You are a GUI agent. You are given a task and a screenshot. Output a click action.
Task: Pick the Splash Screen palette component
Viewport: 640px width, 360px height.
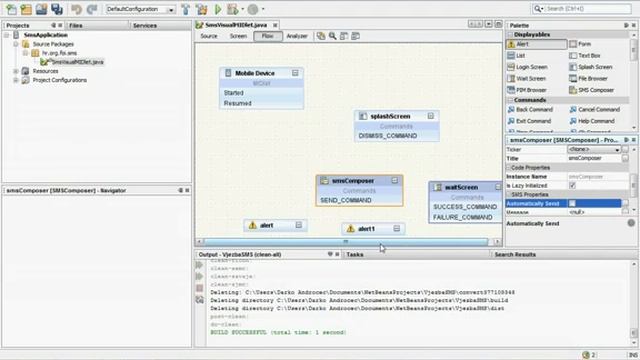coord(591,67)
